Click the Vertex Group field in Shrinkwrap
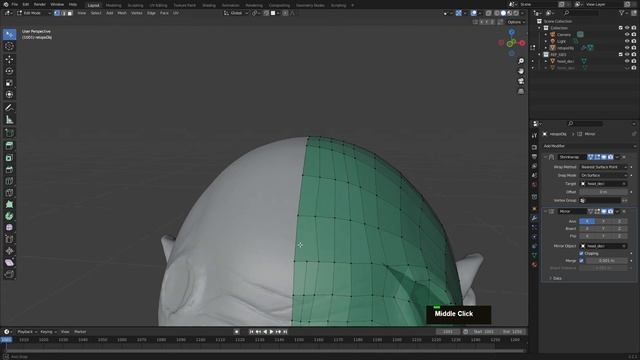The image size is (640, 360). pos(600,200)
